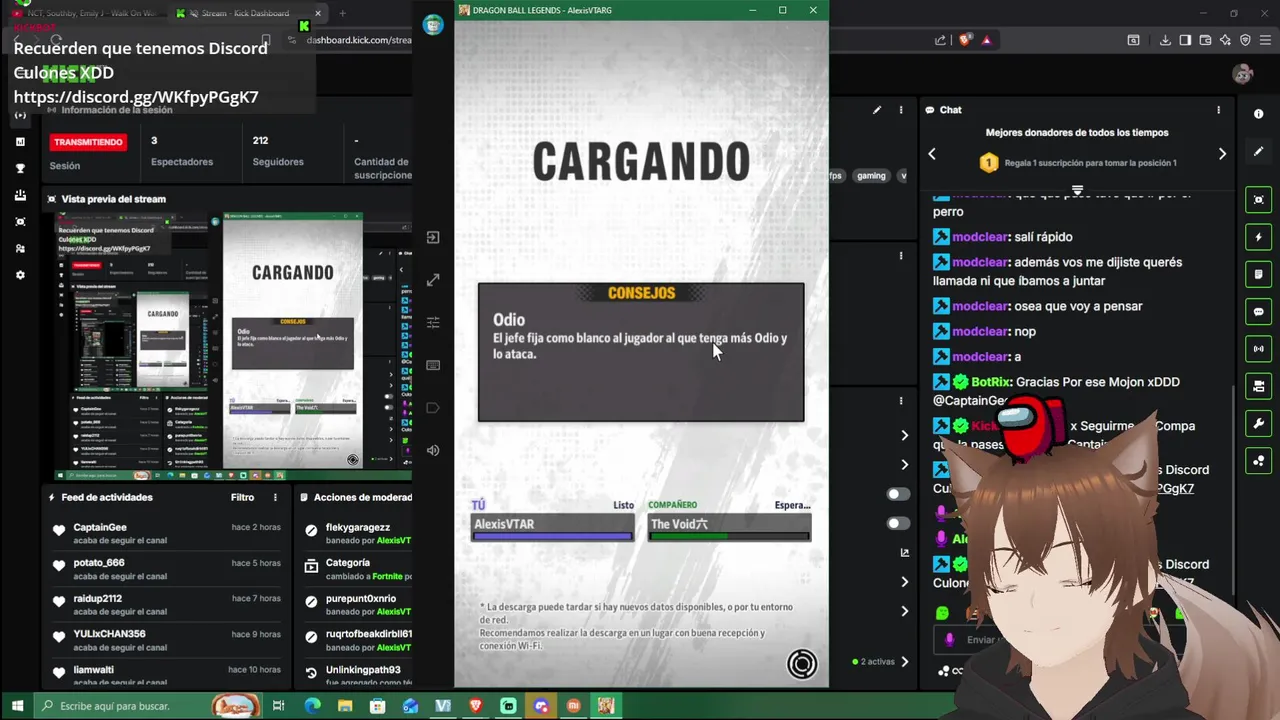Click YULIxCHAN356 follower entry in feed
This screenshot has height=720, width=1280.
pos(168,640)
